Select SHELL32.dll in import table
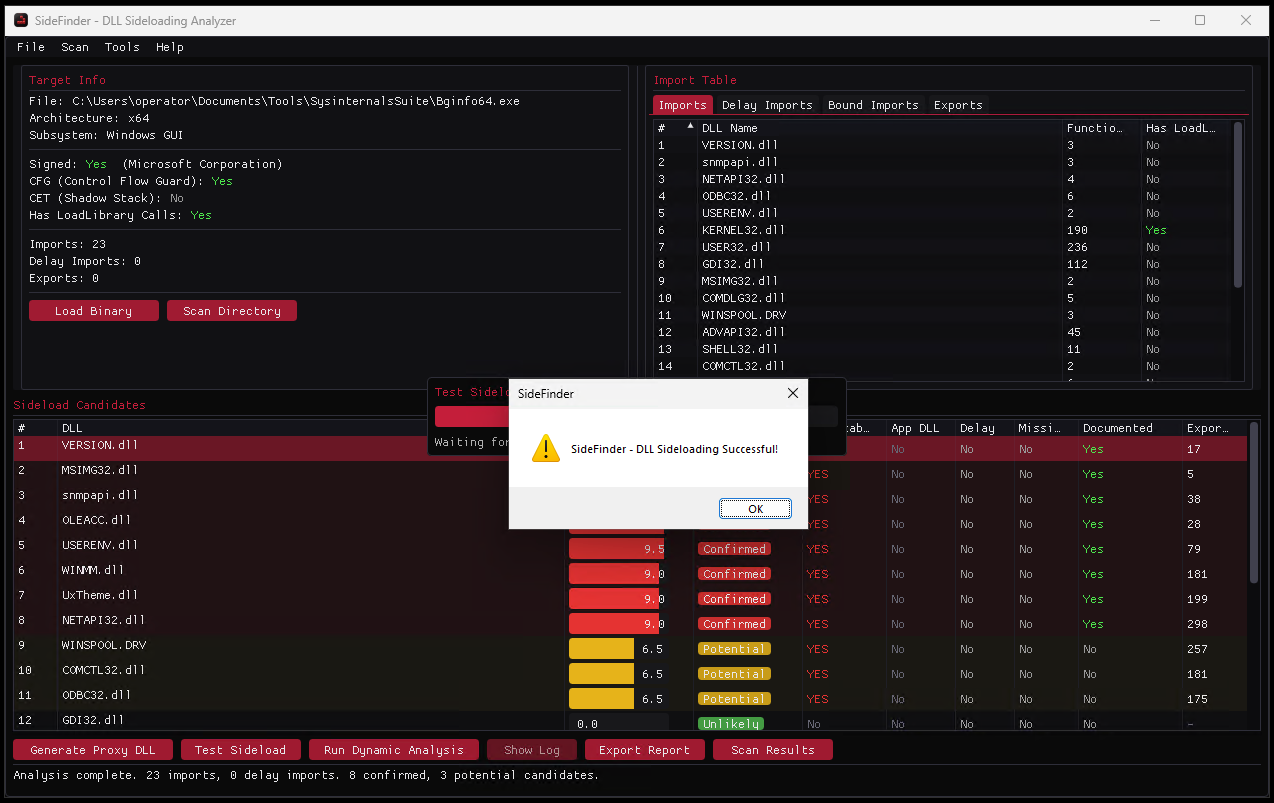The image size is (1274, 803). tap(944, 349)
